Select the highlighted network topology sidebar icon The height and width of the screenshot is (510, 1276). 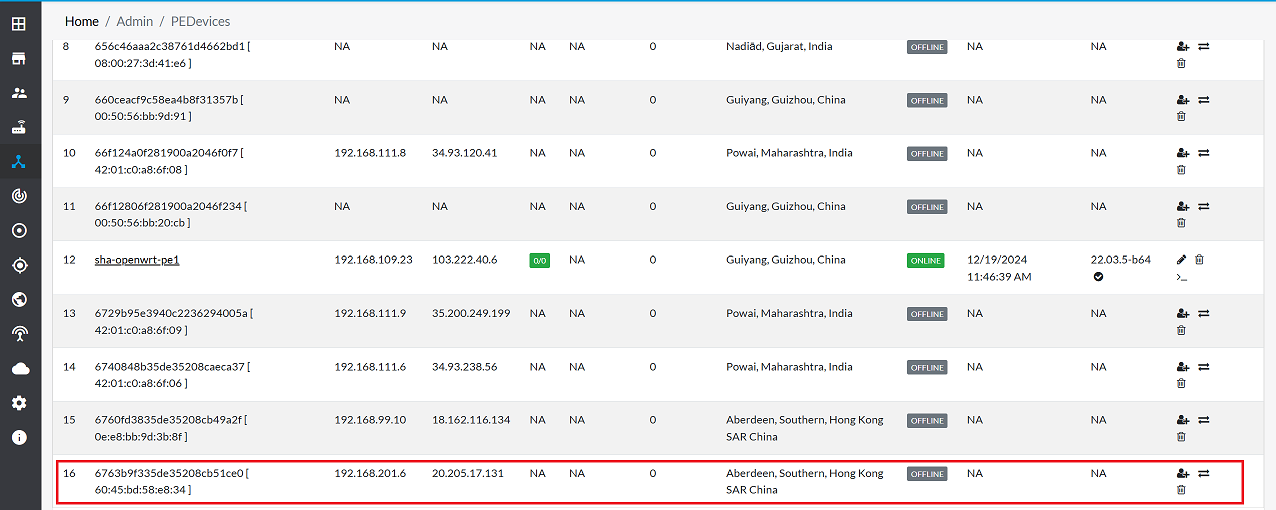19,162
